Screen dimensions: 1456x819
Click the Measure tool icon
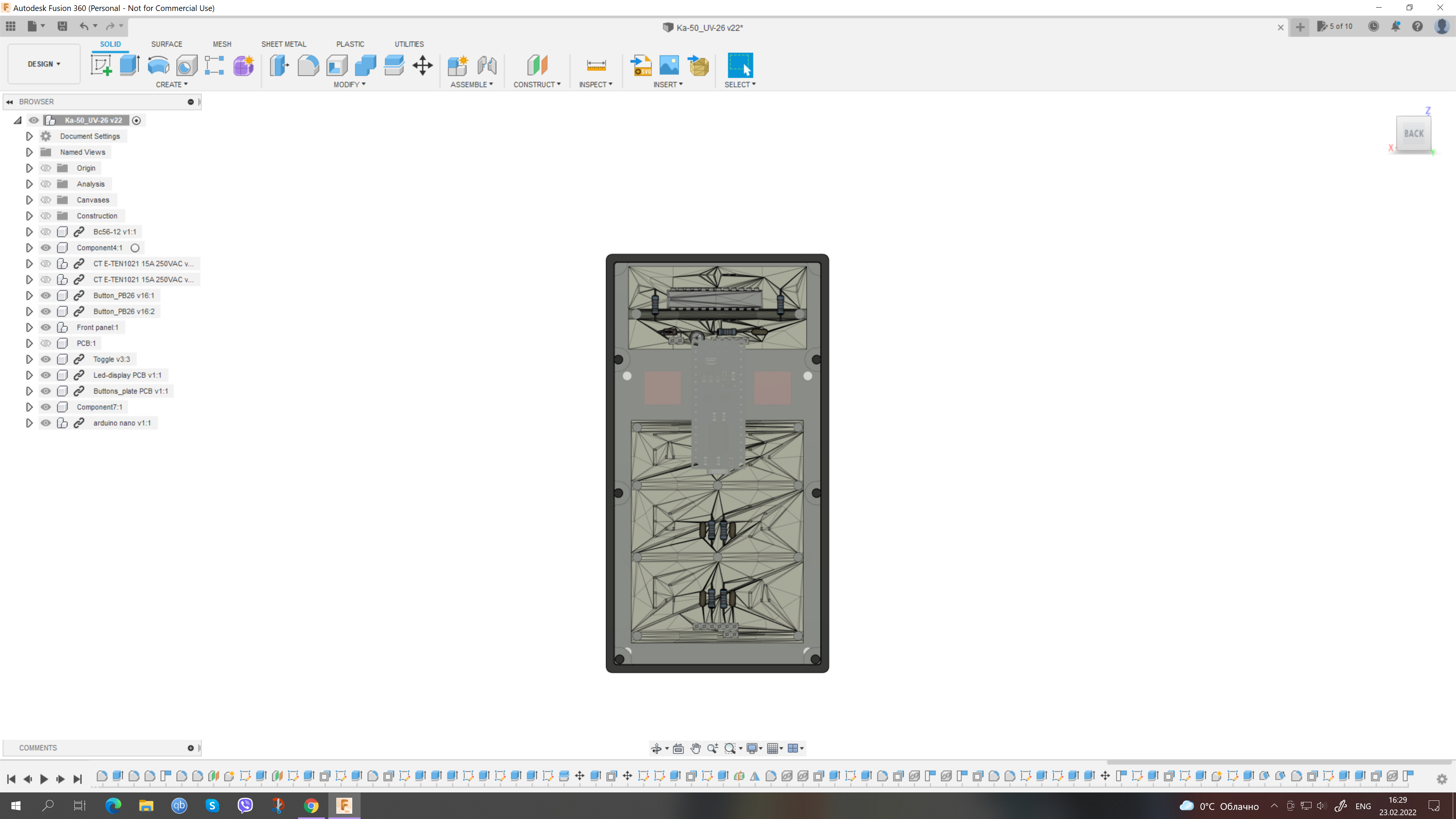pyautogui.click(x=596, y=65)
